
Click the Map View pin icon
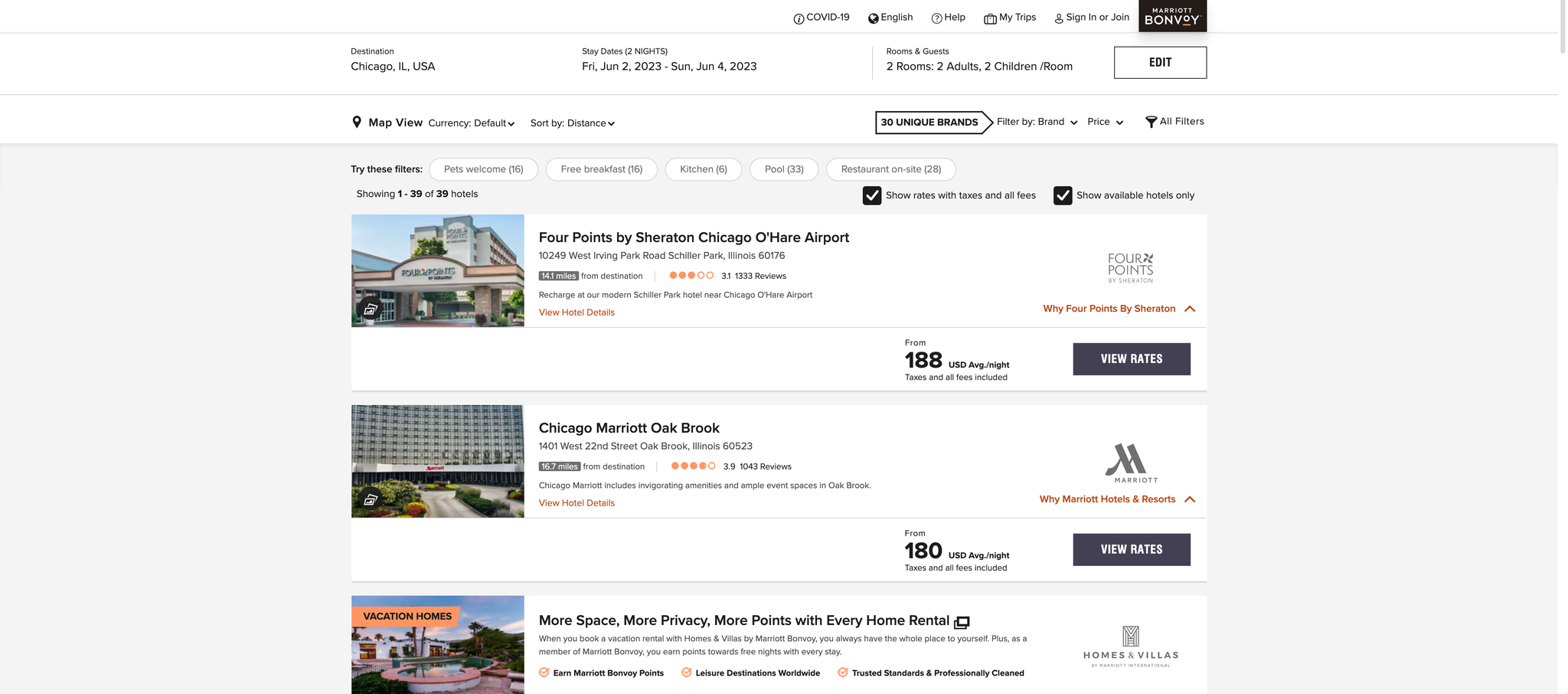(x=357, y=123)
